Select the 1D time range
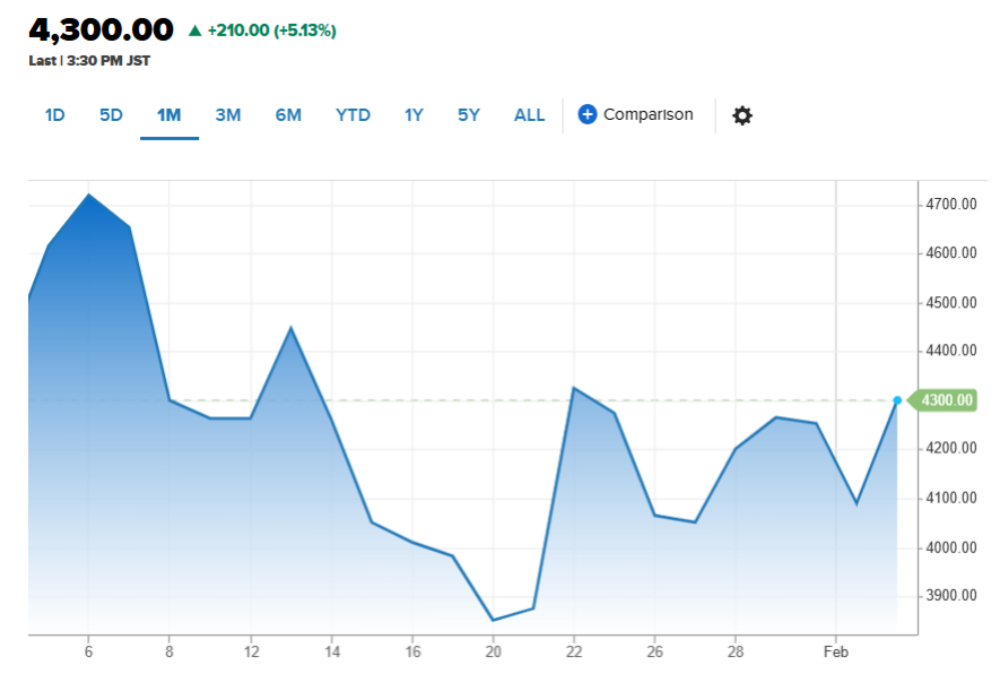 coord(54,115)
